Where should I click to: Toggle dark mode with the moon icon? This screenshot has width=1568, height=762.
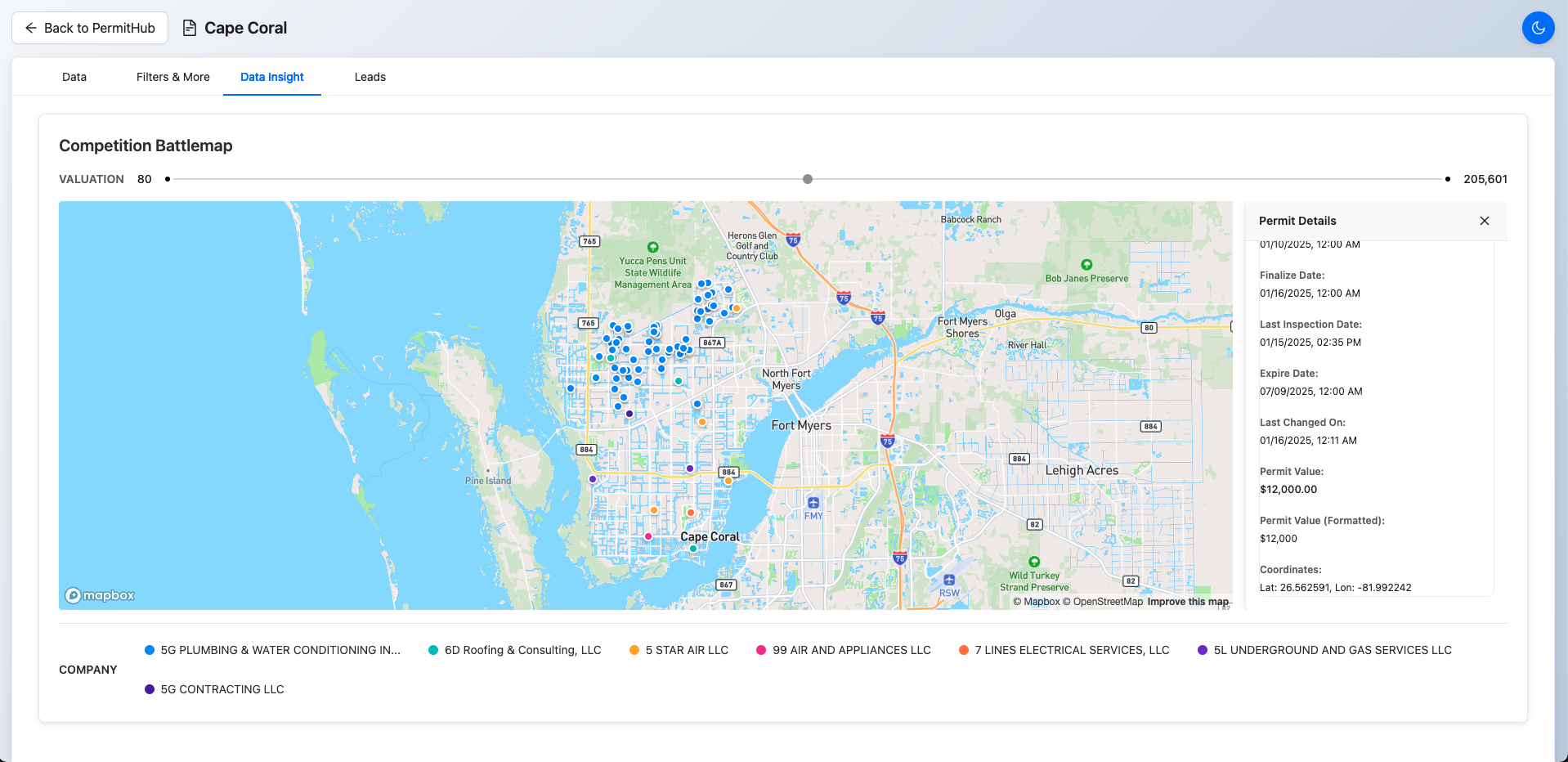pos(1538,28)
